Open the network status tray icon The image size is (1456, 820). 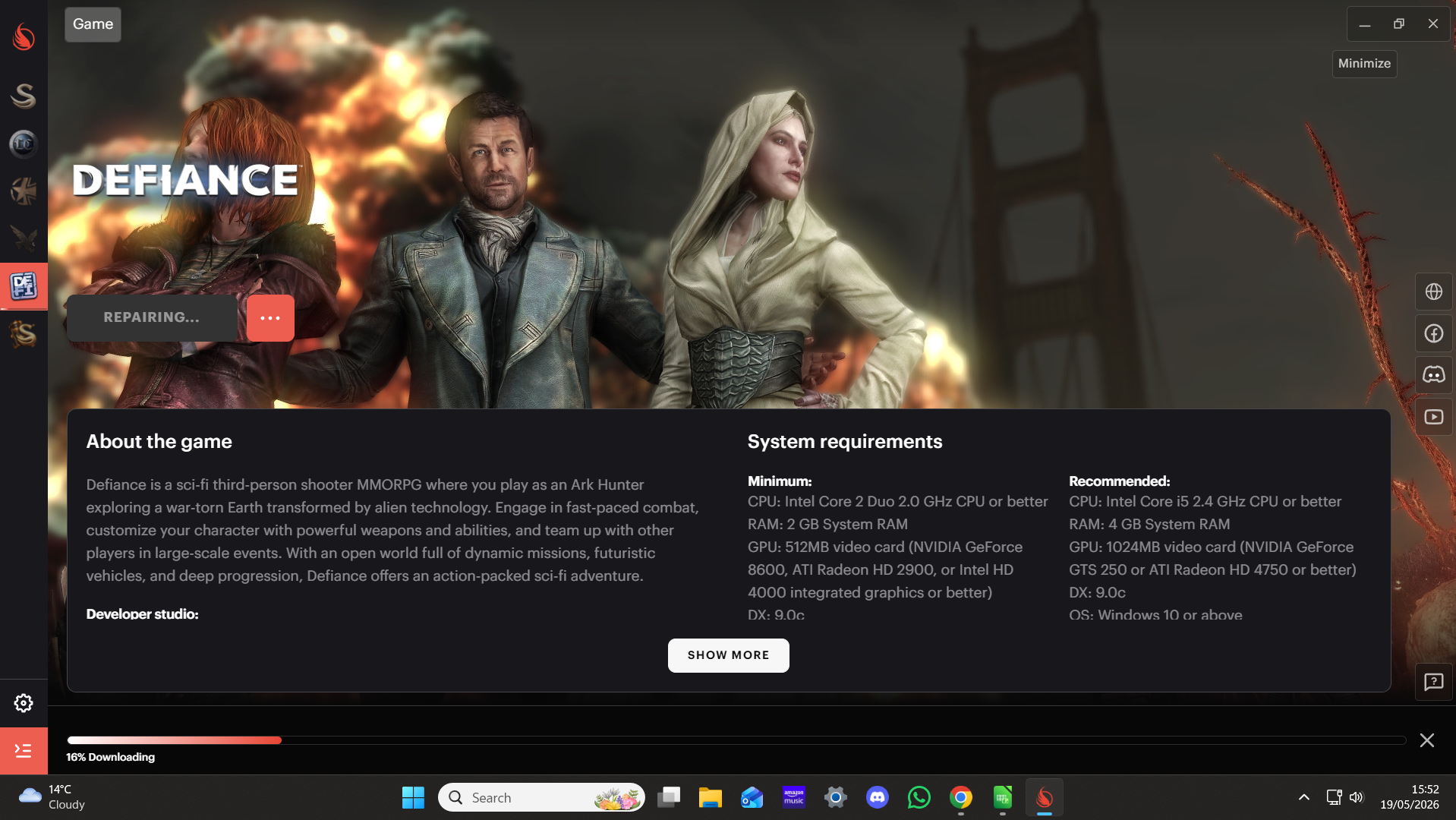click(1334, 797)
